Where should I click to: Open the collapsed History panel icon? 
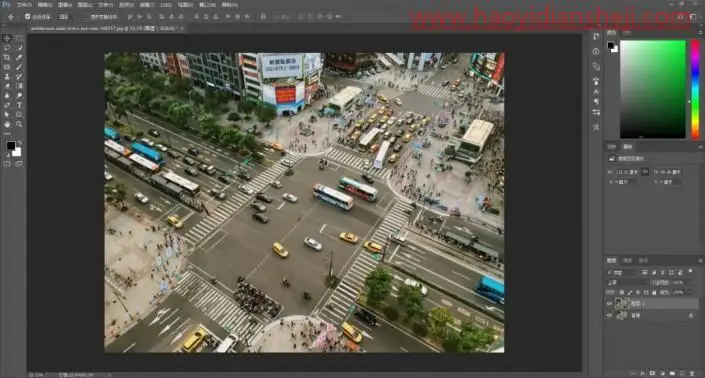pos(596,37)
